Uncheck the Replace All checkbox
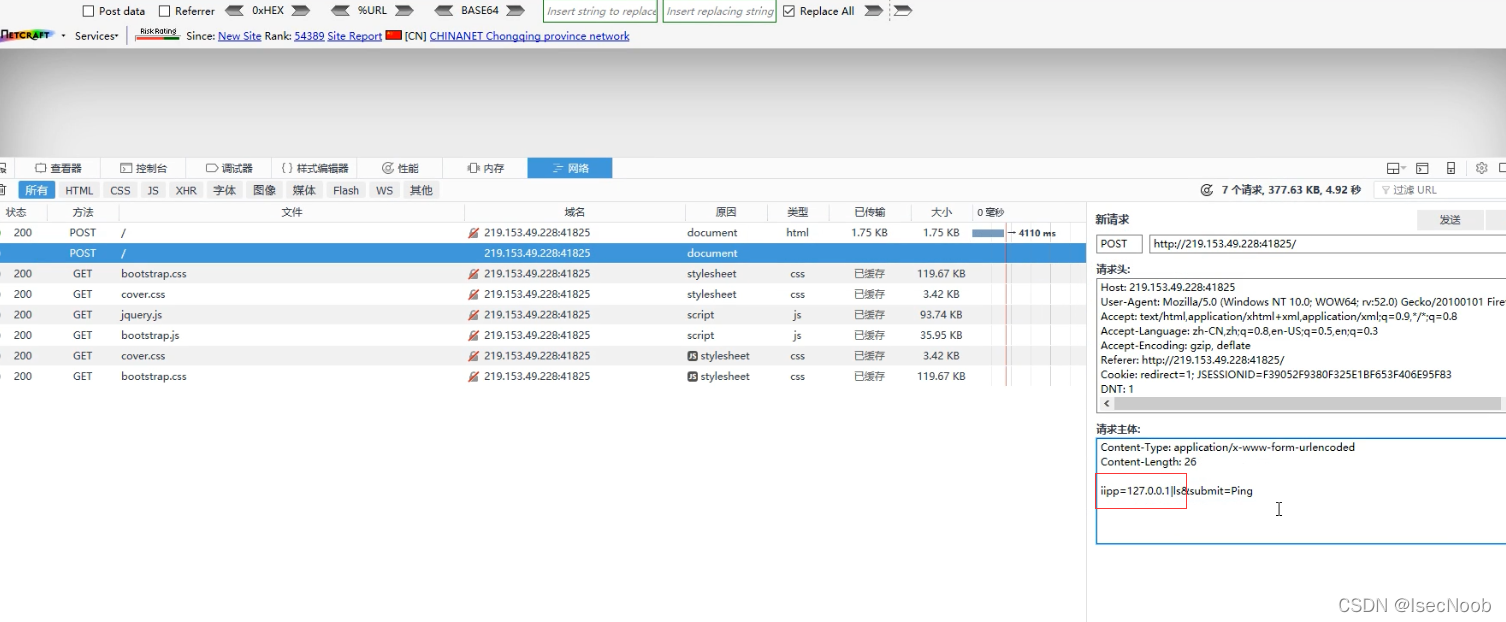 [789, 11]
